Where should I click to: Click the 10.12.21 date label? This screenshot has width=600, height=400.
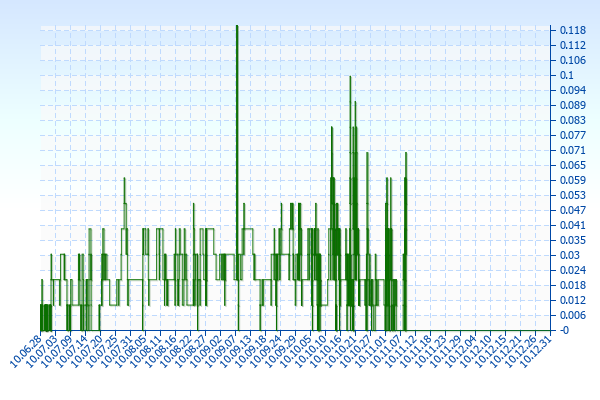(506, 351)
